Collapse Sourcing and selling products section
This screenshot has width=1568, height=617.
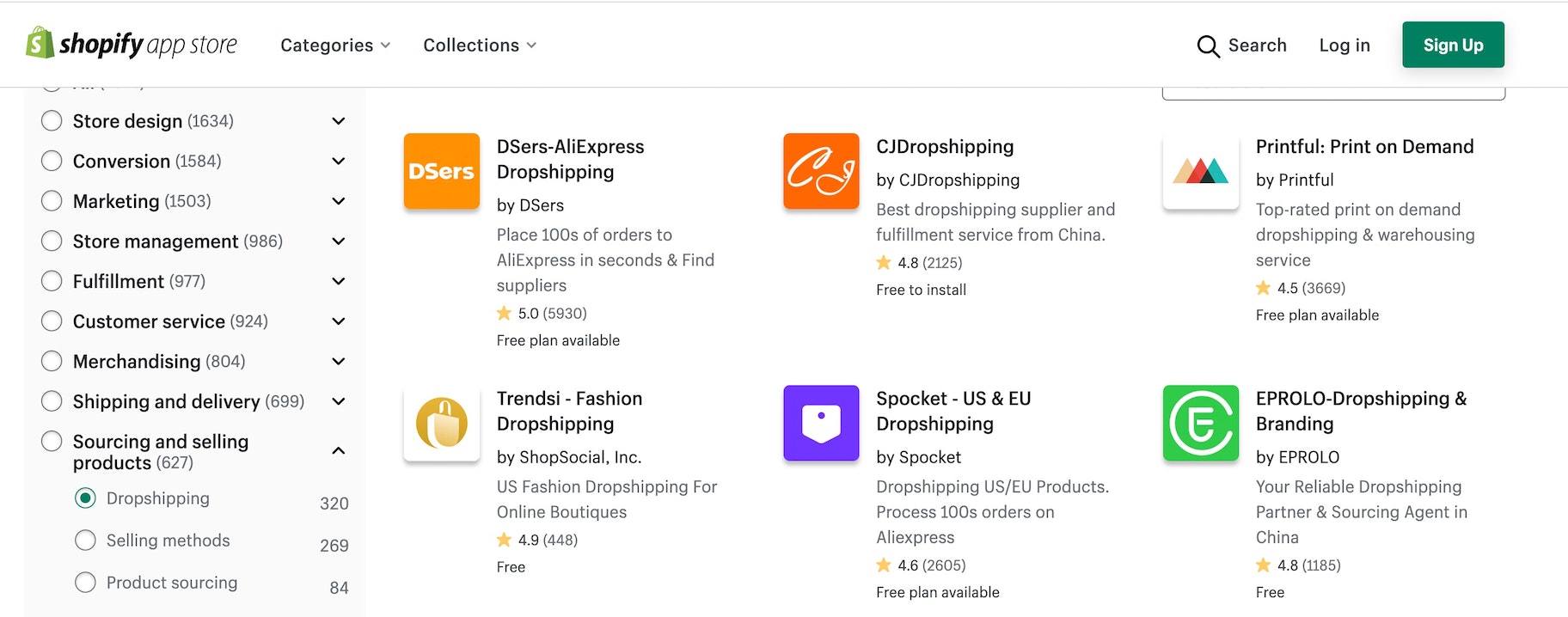tap(339, 450)
